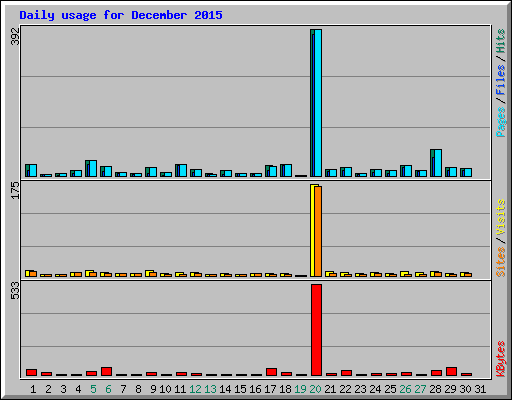Click the Hits legend label
Viewport: 512px width, 400px height.
point(501,41)
